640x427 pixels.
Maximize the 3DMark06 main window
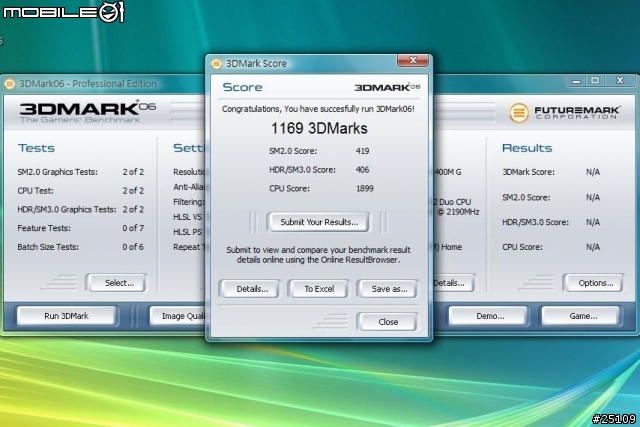click(x=595, y=81)
